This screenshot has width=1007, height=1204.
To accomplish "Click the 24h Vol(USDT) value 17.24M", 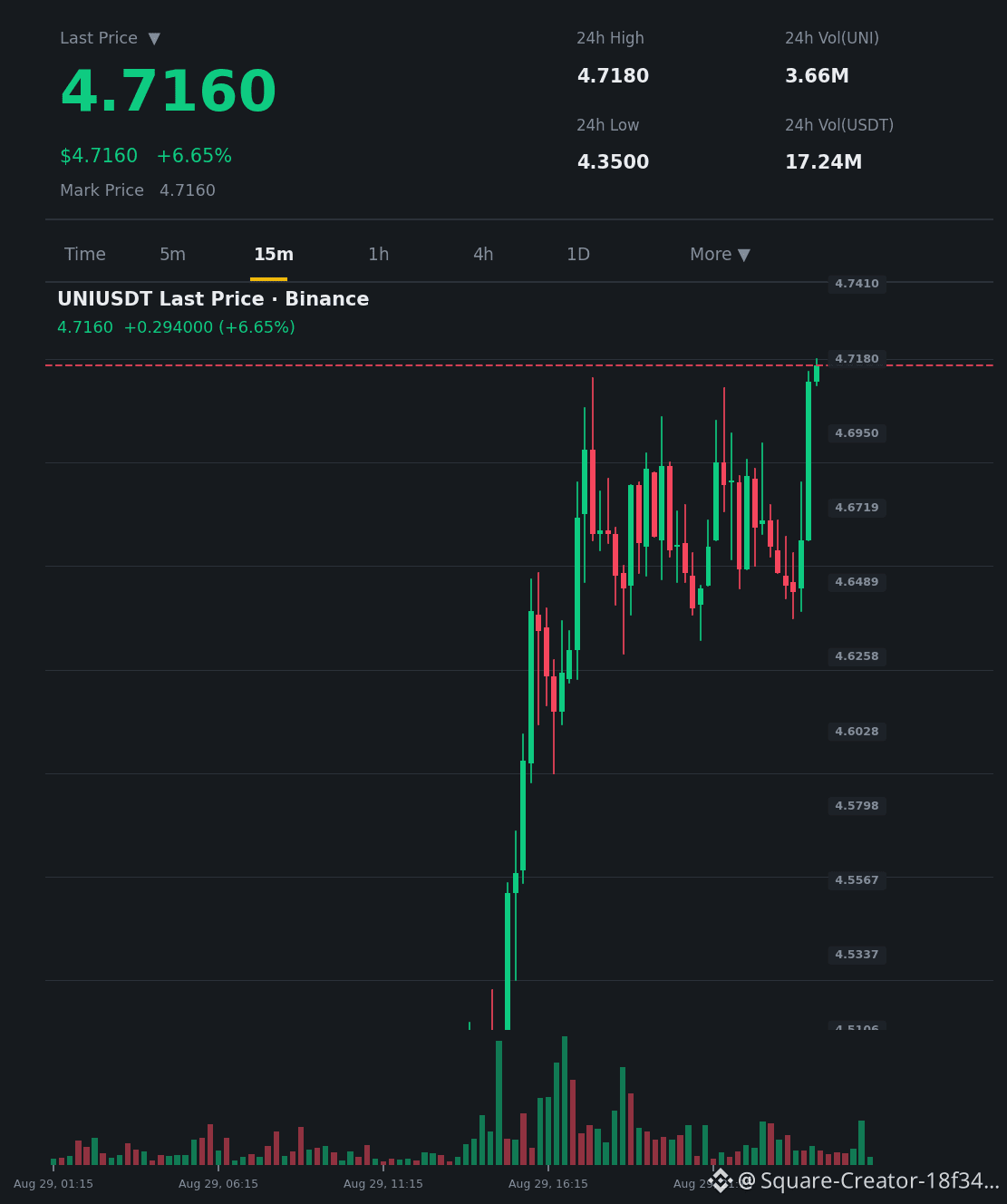I will click(x=823, y=162).
